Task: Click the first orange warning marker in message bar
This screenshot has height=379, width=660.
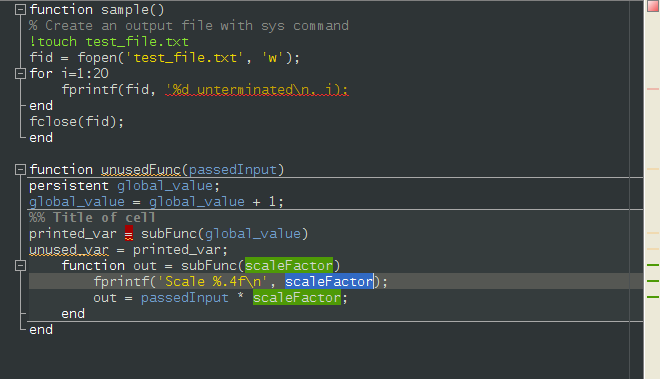Action: click(x=652, y=169)
